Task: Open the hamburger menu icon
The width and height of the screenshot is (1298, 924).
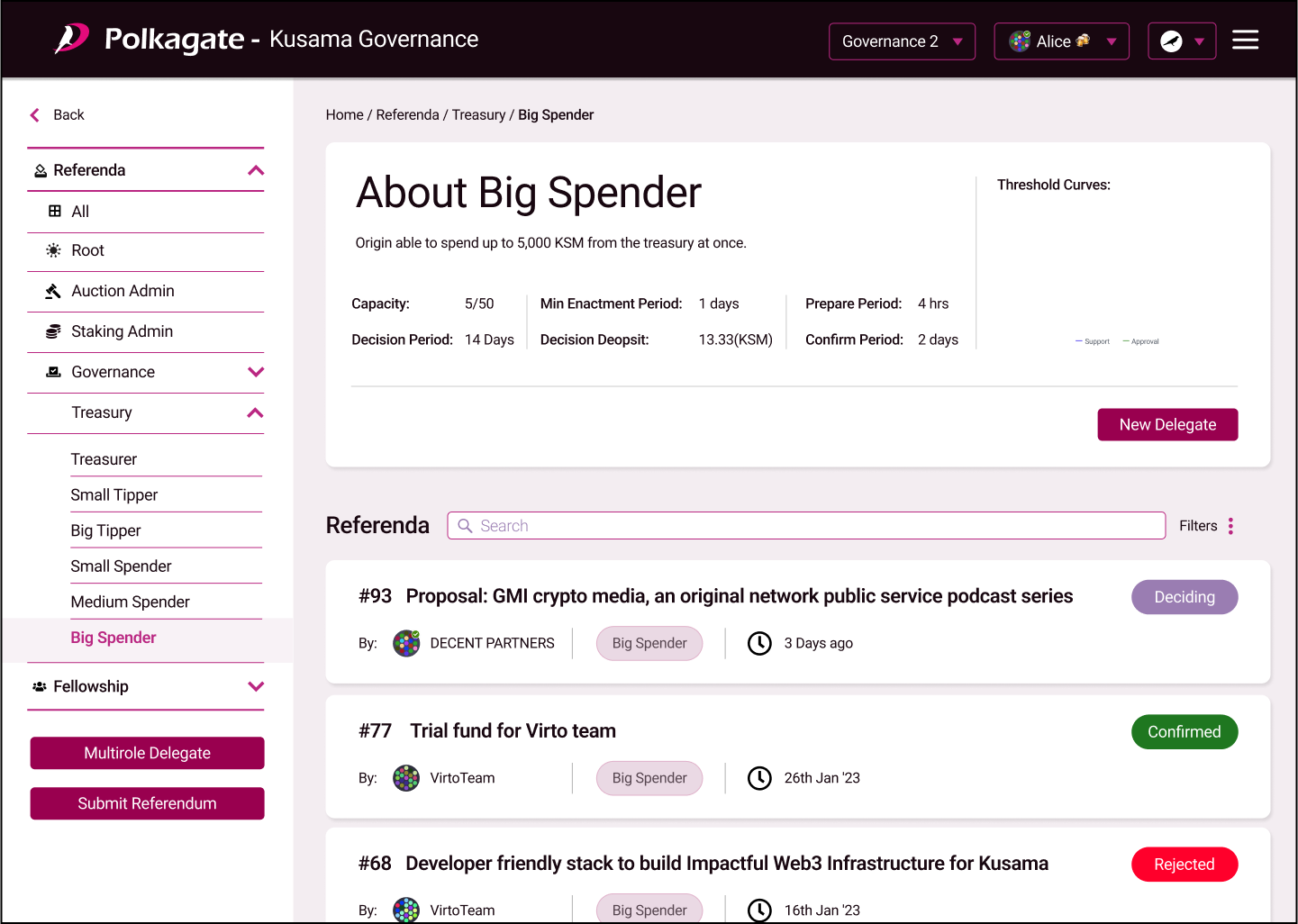Action: (1245, 40)
